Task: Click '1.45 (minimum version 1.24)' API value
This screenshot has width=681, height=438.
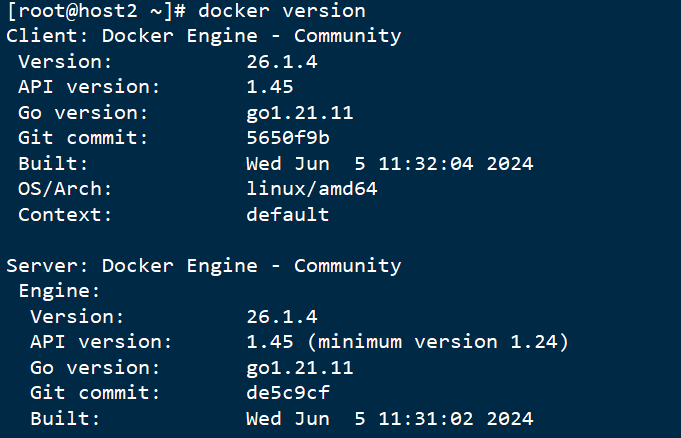Action: 407,342
